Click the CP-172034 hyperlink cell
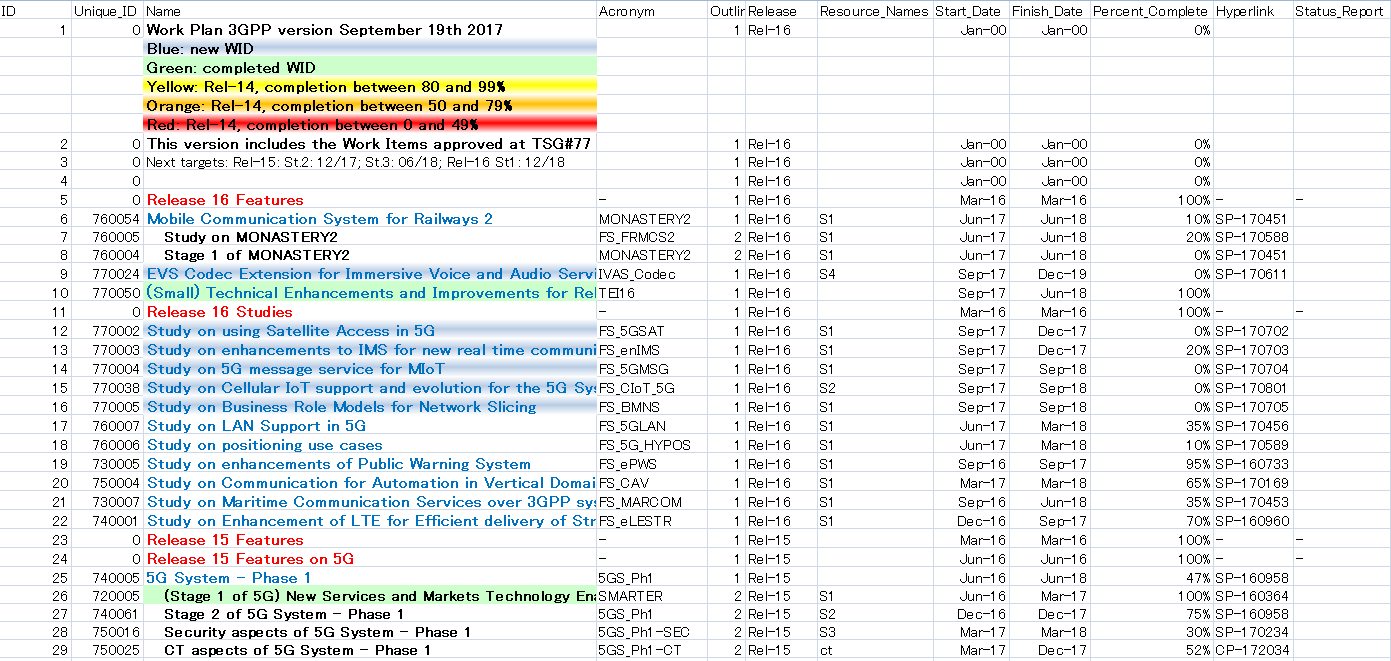The width and height of the screenshot is (1391, 661). click(x=1253, y=650)
